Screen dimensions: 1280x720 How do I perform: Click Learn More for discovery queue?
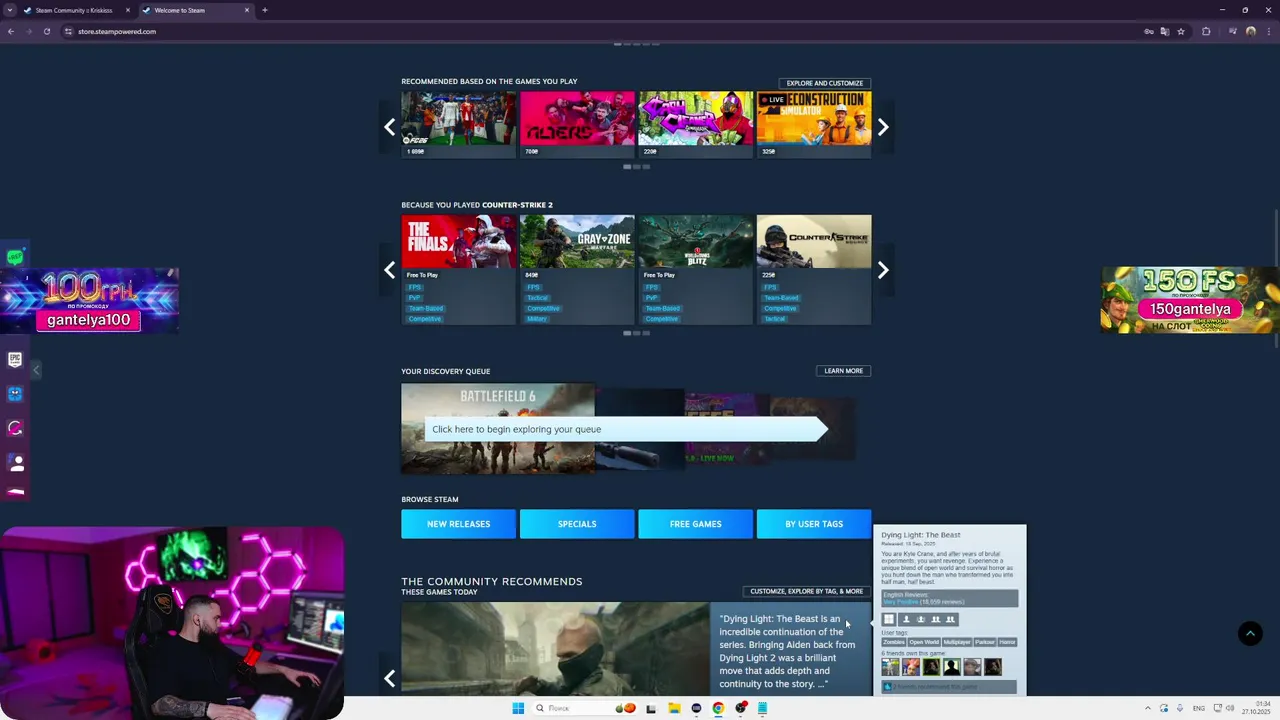tap(843, 371)
